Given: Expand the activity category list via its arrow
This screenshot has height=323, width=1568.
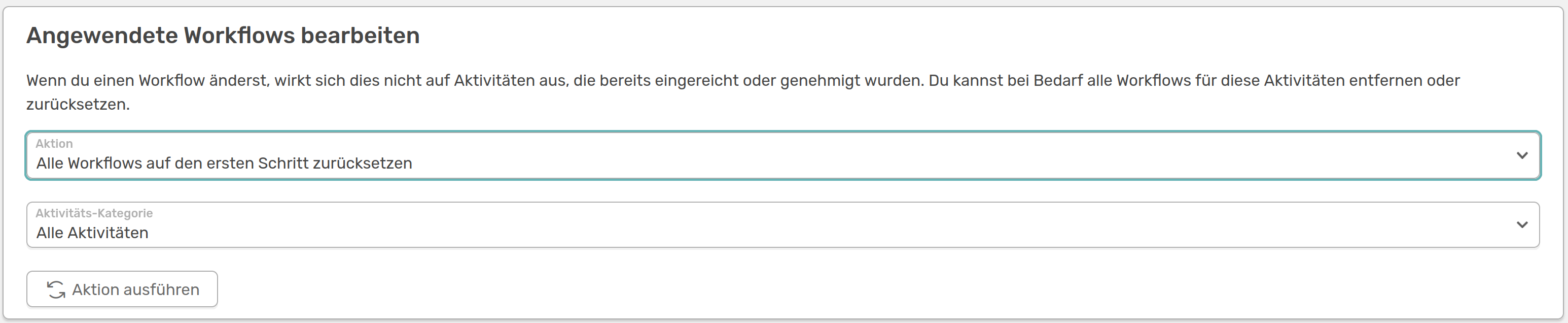Looking at the screenshot, I should click(1522, 225).
